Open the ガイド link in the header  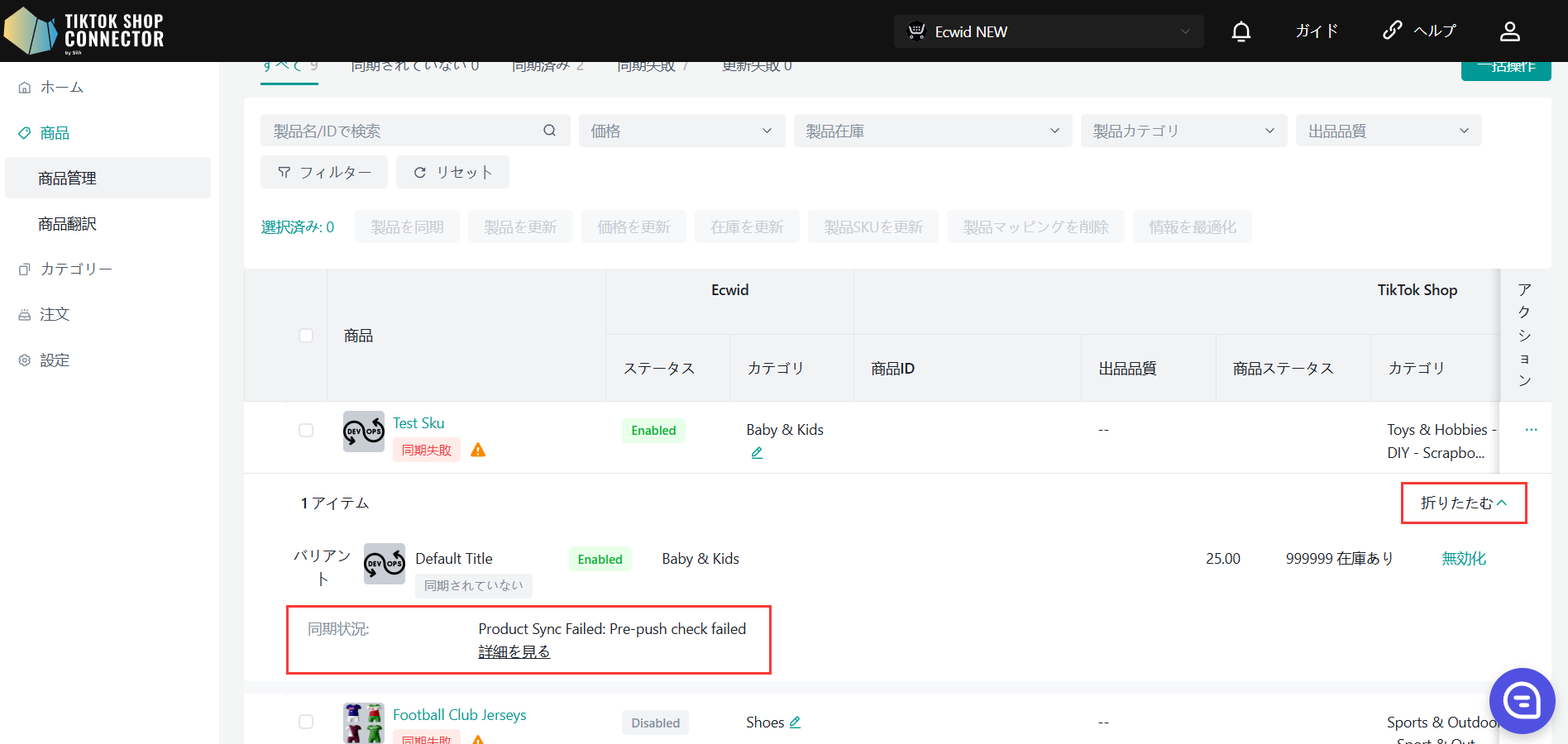pyautogui.click(x=1317, y=31)
